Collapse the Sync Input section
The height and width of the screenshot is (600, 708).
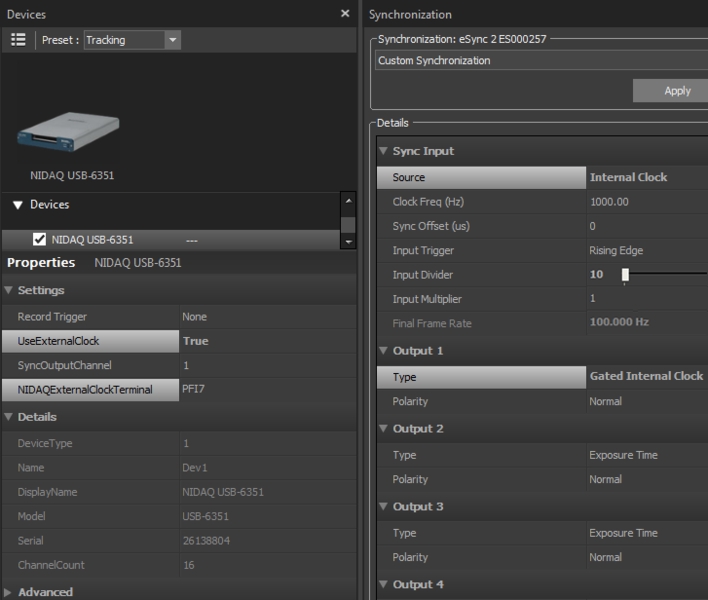383,151
